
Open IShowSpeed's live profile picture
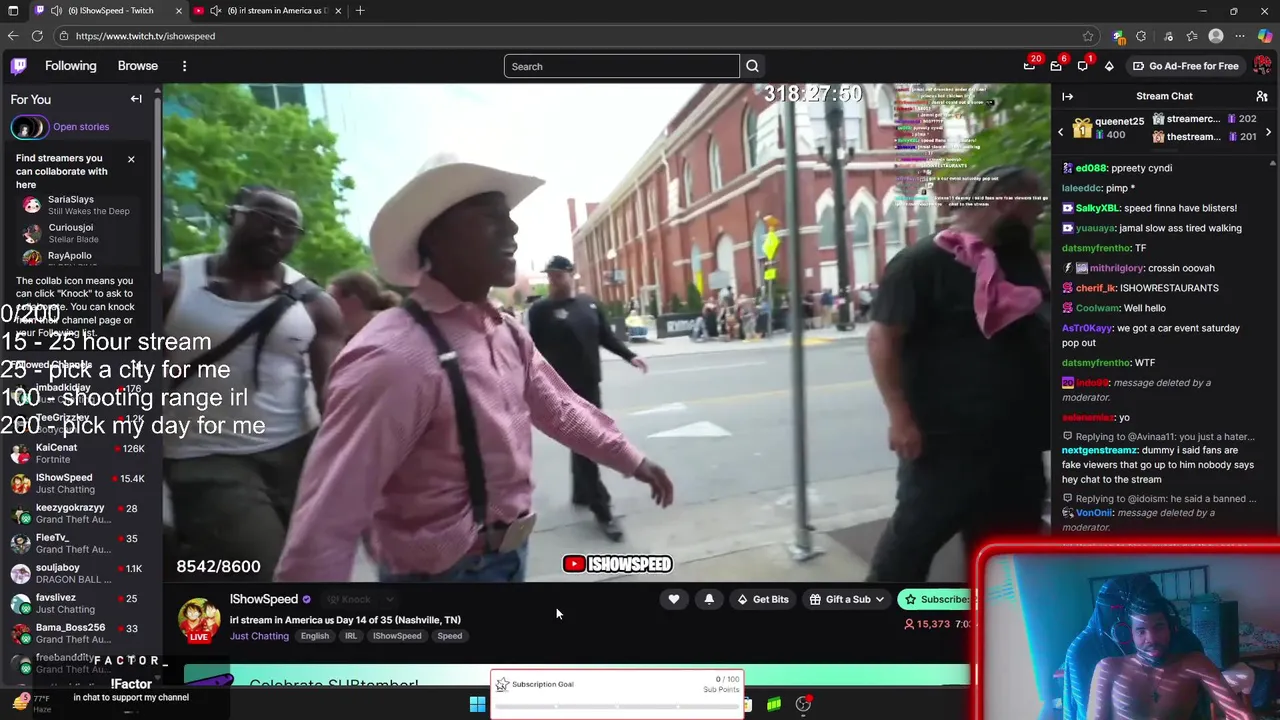[x=199, y=620]
